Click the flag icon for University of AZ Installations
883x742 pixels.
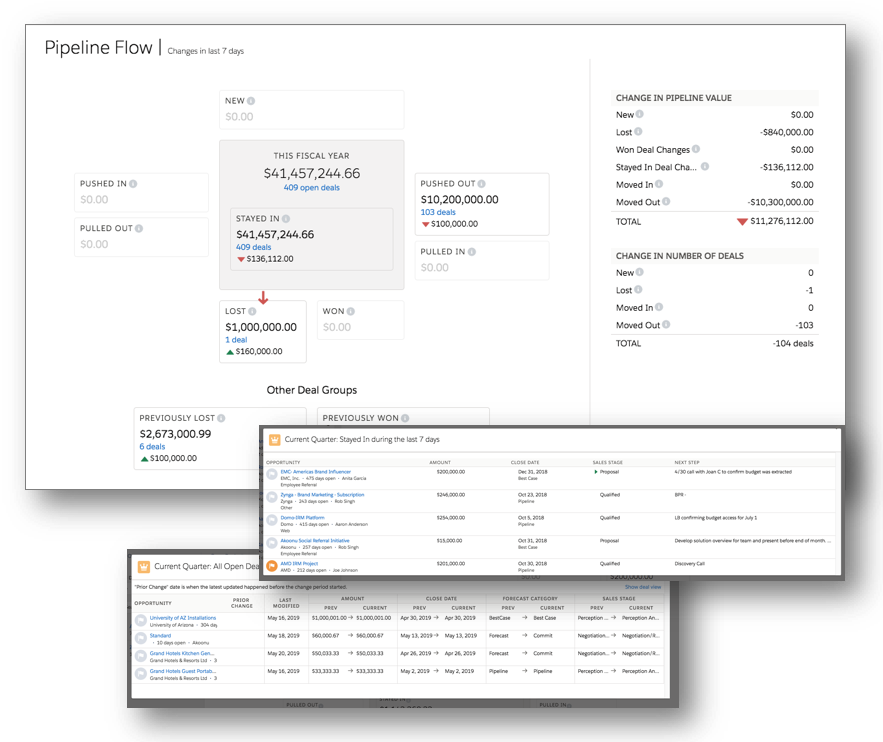tap(141, 620)
